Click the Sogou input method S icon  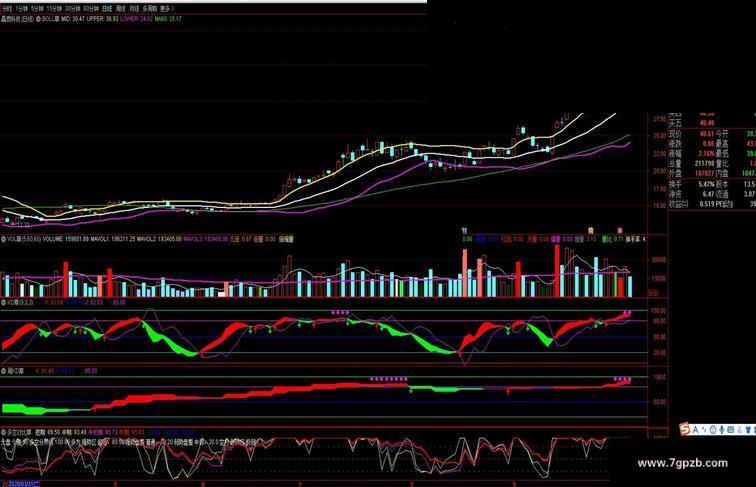pos(685,429)
